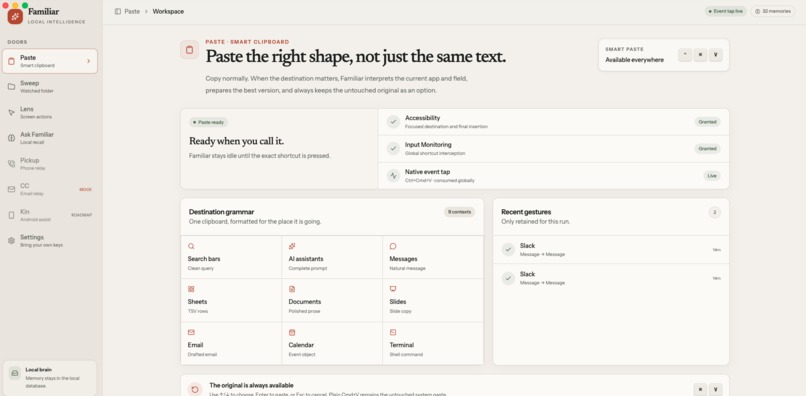This screenshot has height=396, width=806.
Task: Click the Granted badge for Accessibility
Action: click(707, 122)
